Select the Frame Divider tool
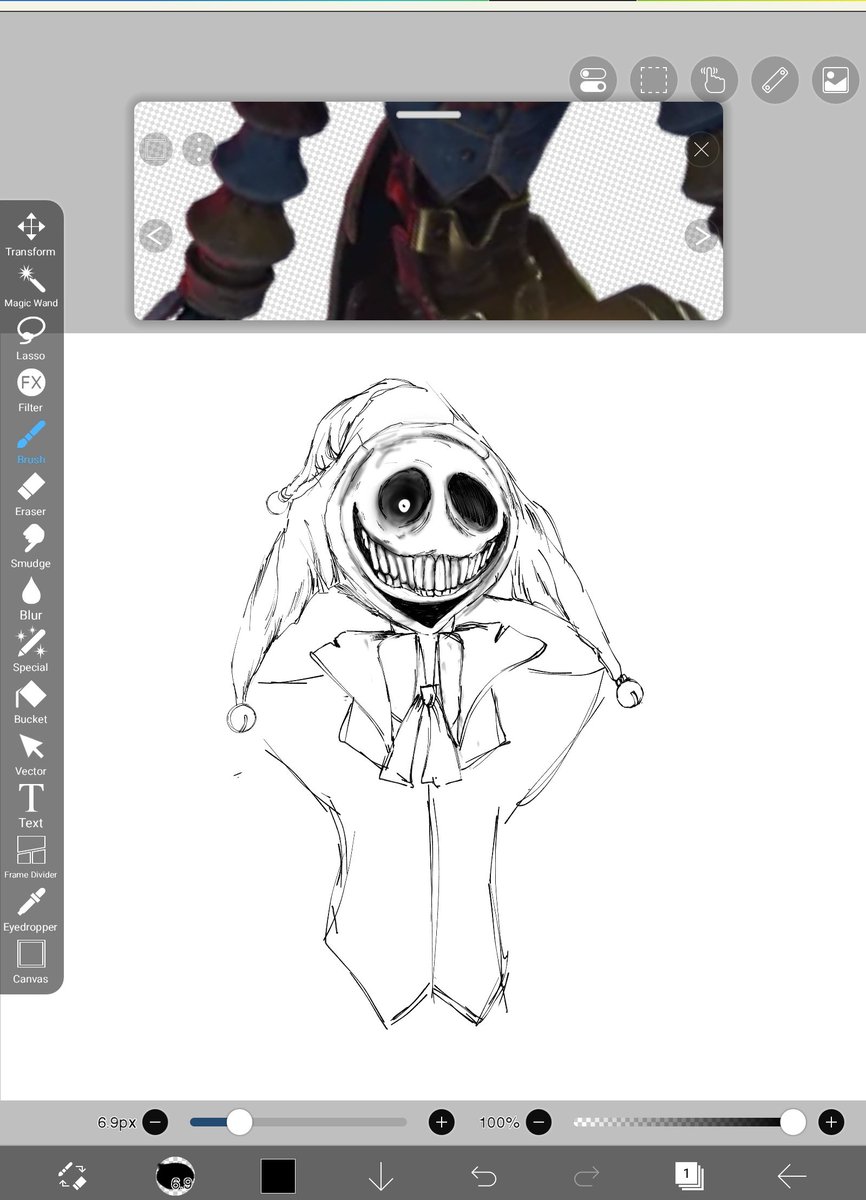866x1200 pixels. [31, 859]
